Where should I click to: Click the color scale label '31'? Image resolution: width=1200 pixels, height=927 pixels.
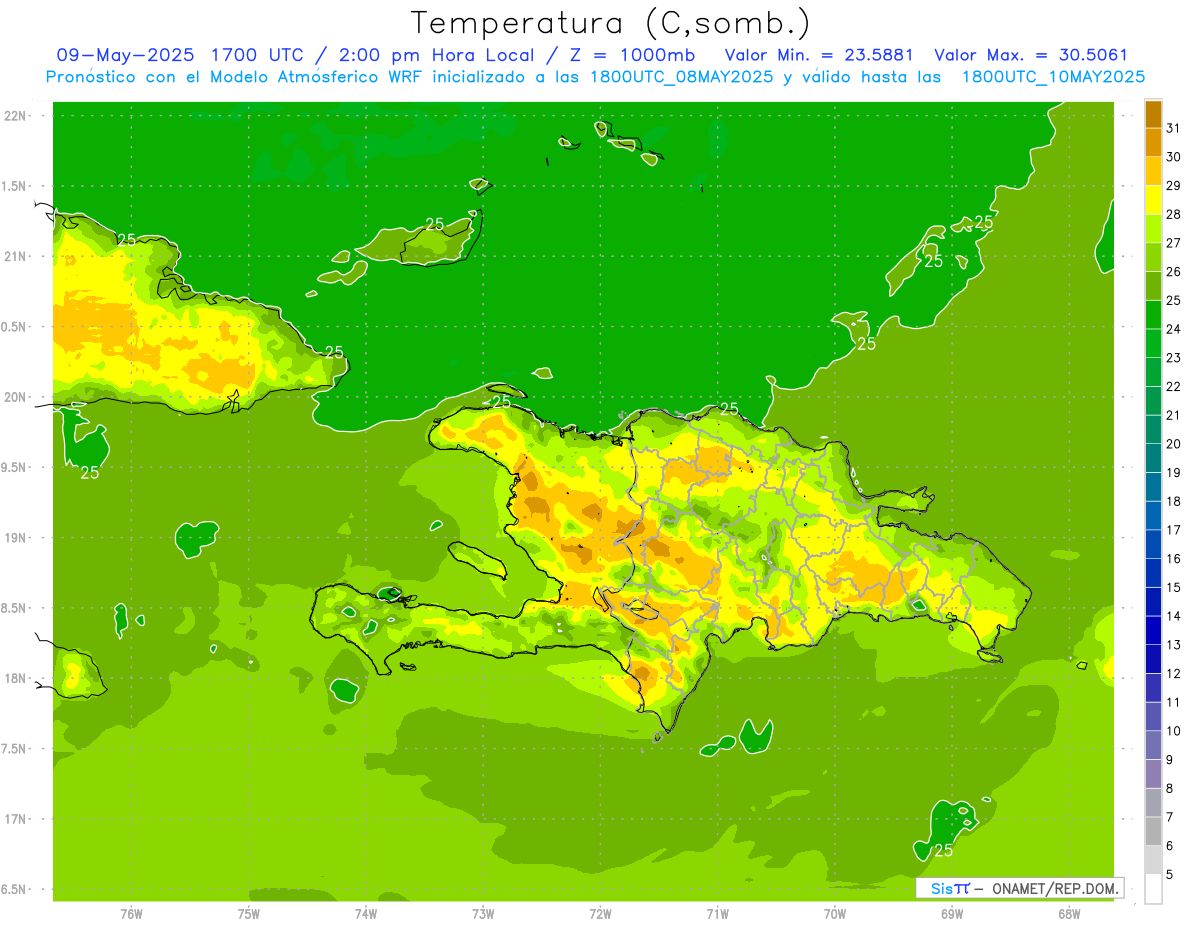tap(1173, 128)
